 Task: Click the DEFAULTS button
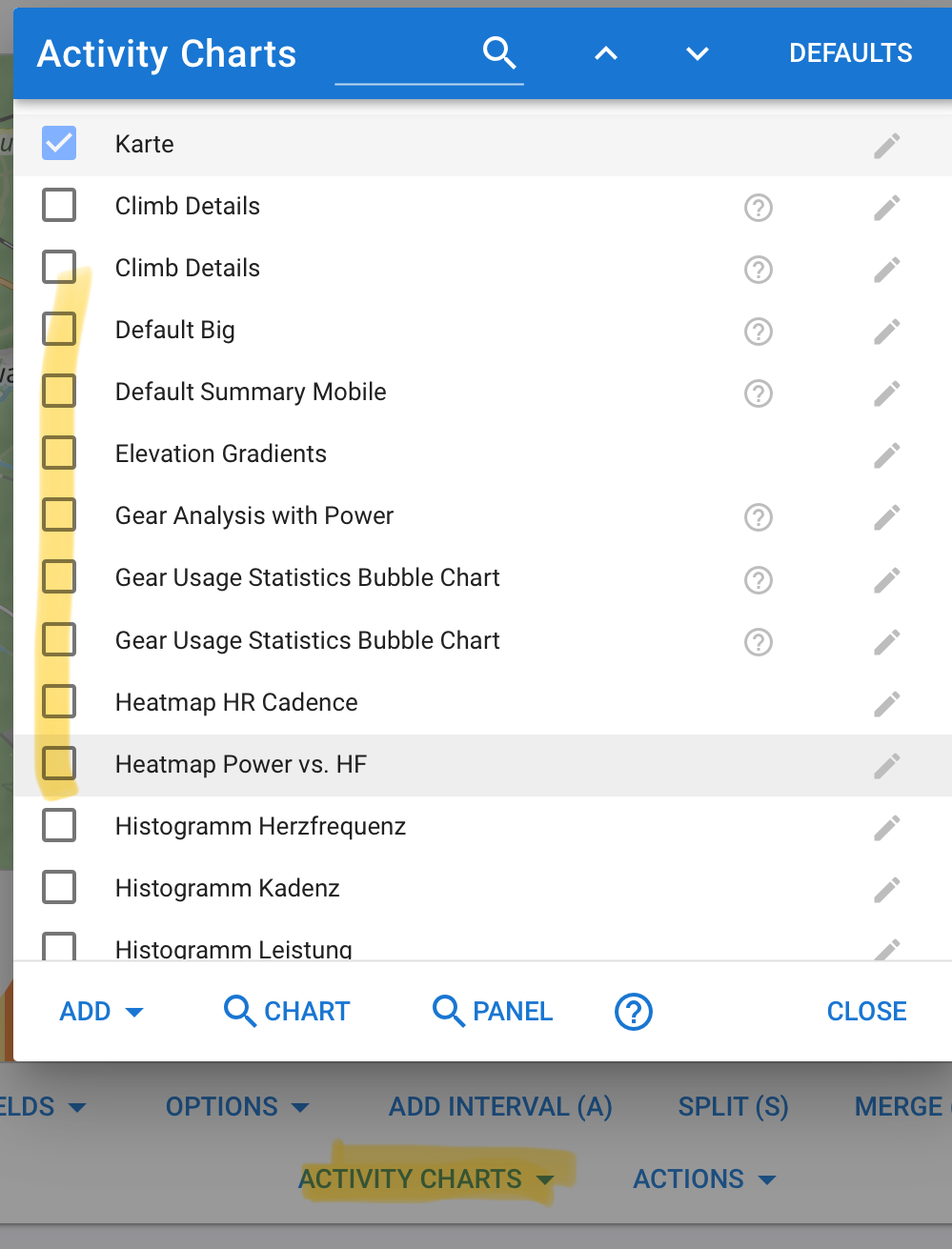coord(851,53)
